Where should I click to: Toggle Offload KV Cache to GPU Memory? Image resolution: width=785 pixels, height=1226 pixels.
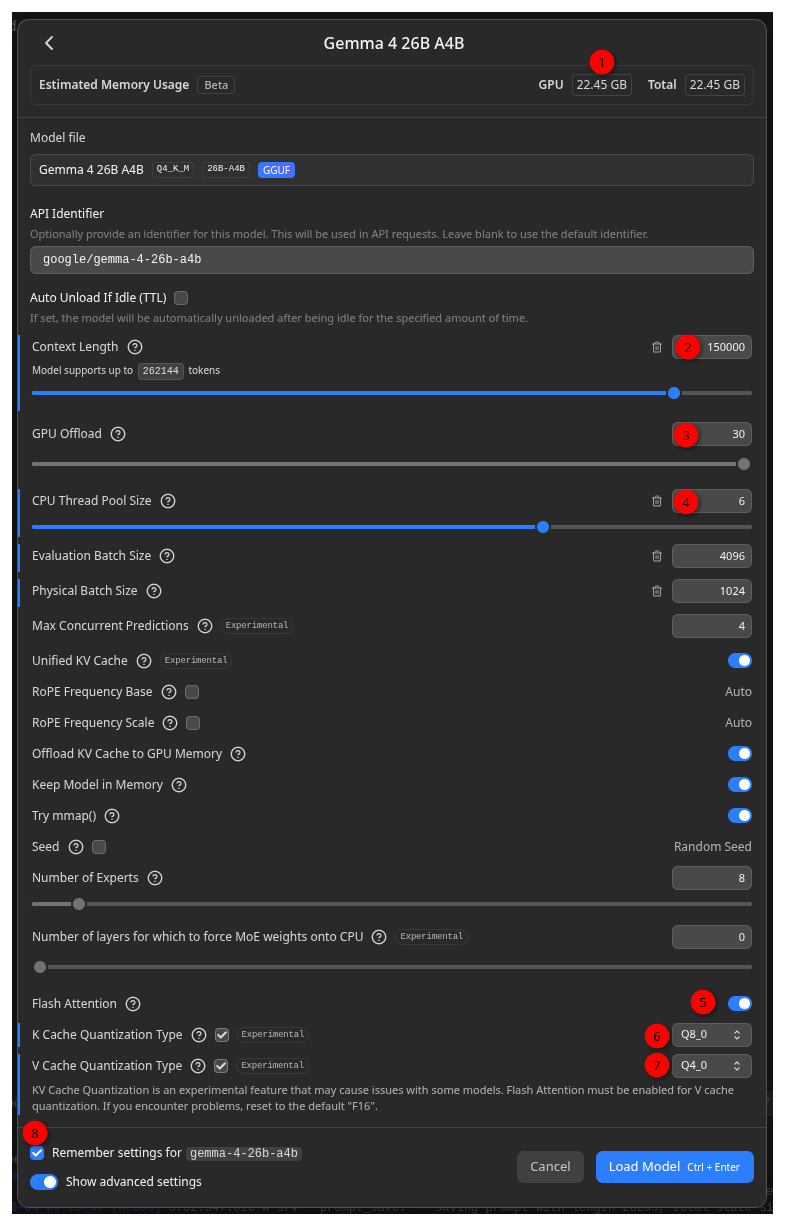[x=740, y=754]
